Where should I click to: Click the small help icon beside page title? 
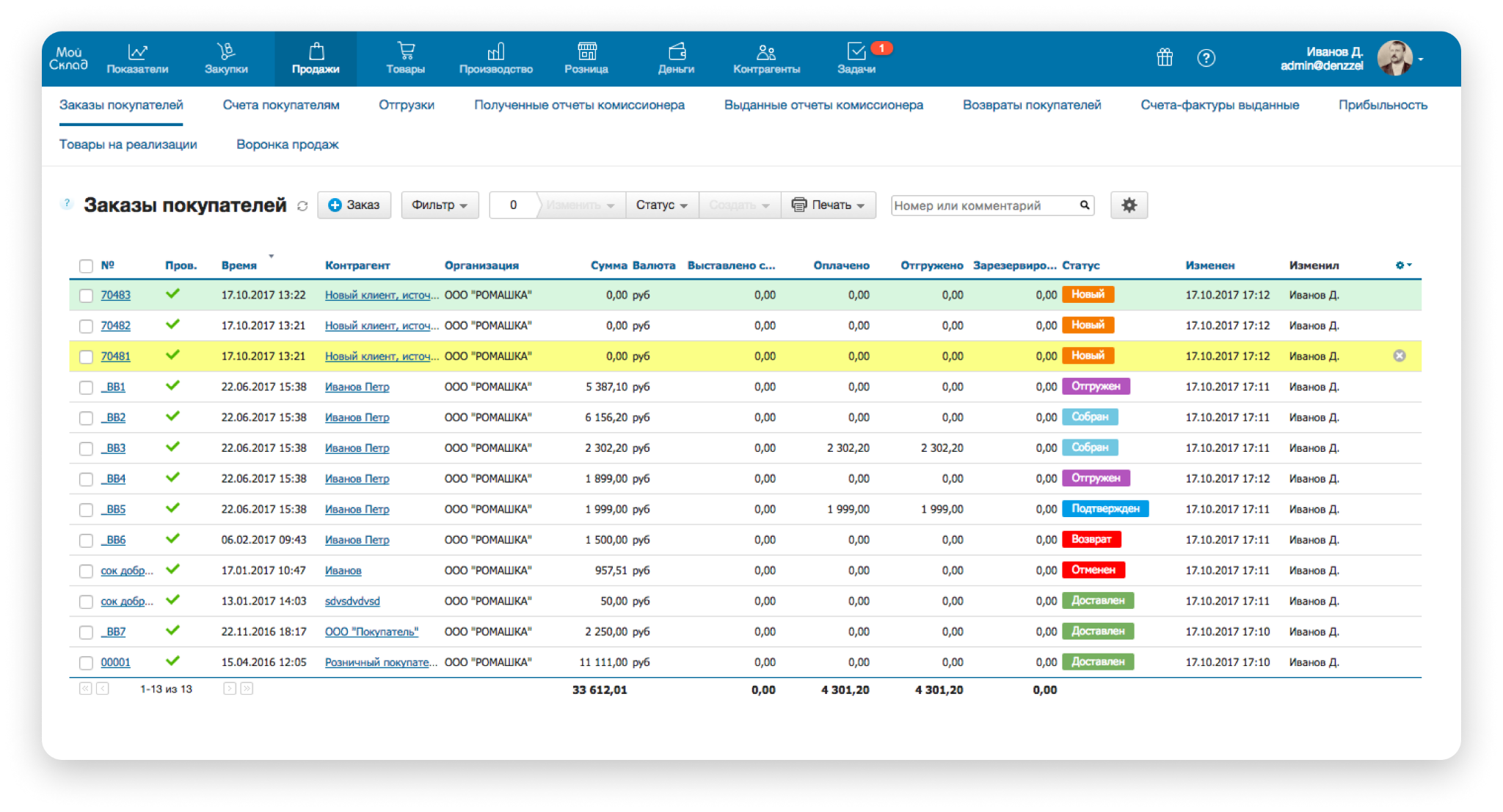[x=67, y=203]
